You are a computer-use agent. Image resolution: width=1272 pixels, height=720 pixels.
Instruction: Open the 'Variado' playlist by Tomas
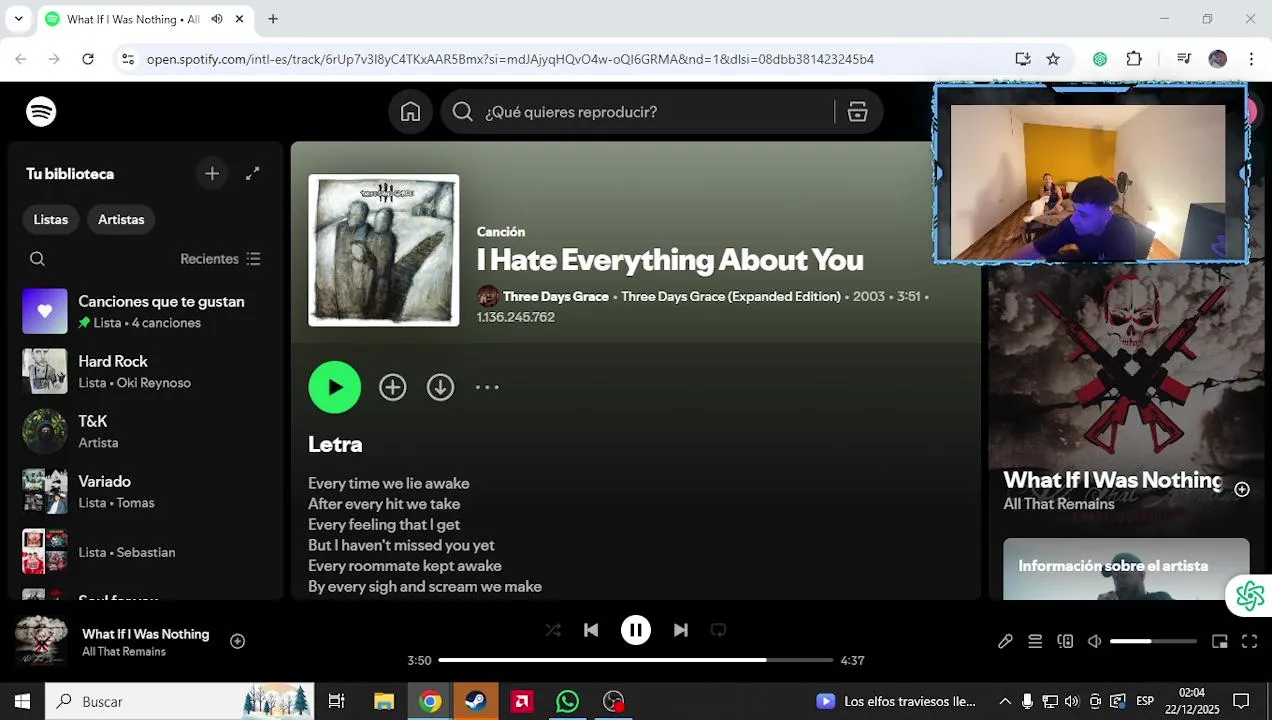pos(146,492)
